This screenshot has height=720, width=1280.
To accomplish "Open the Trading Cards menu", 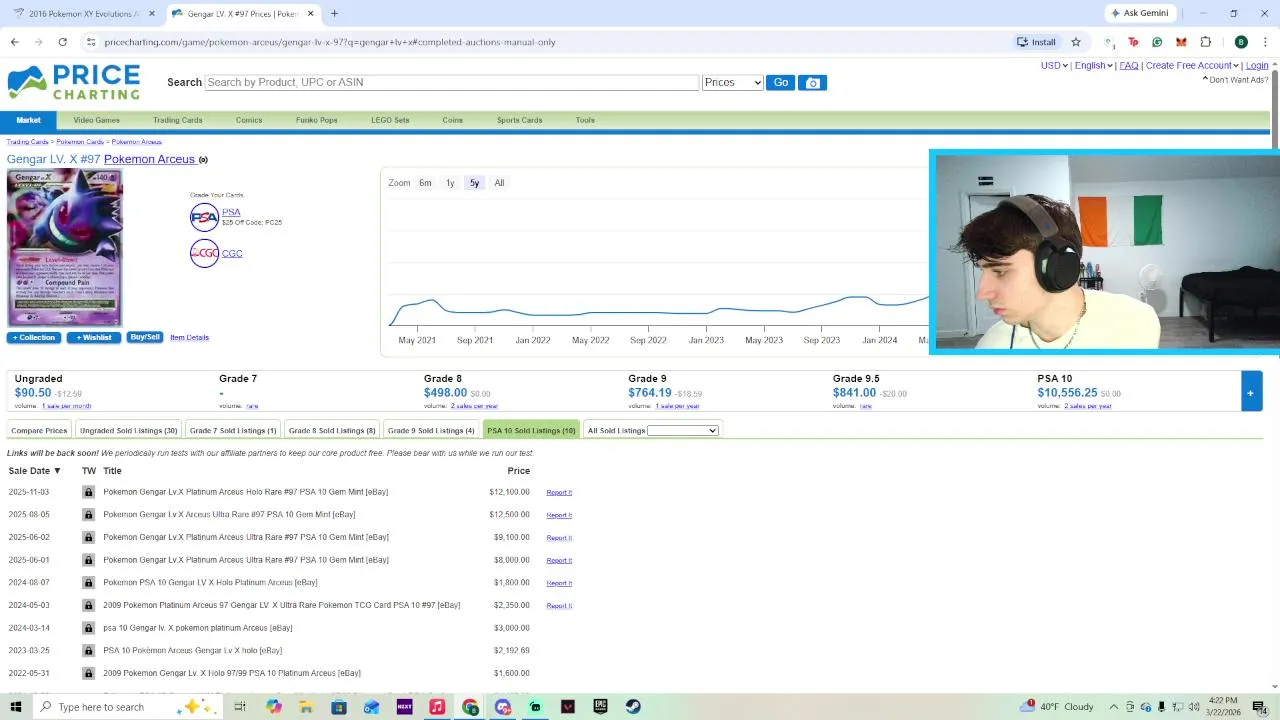I will 178,120.
